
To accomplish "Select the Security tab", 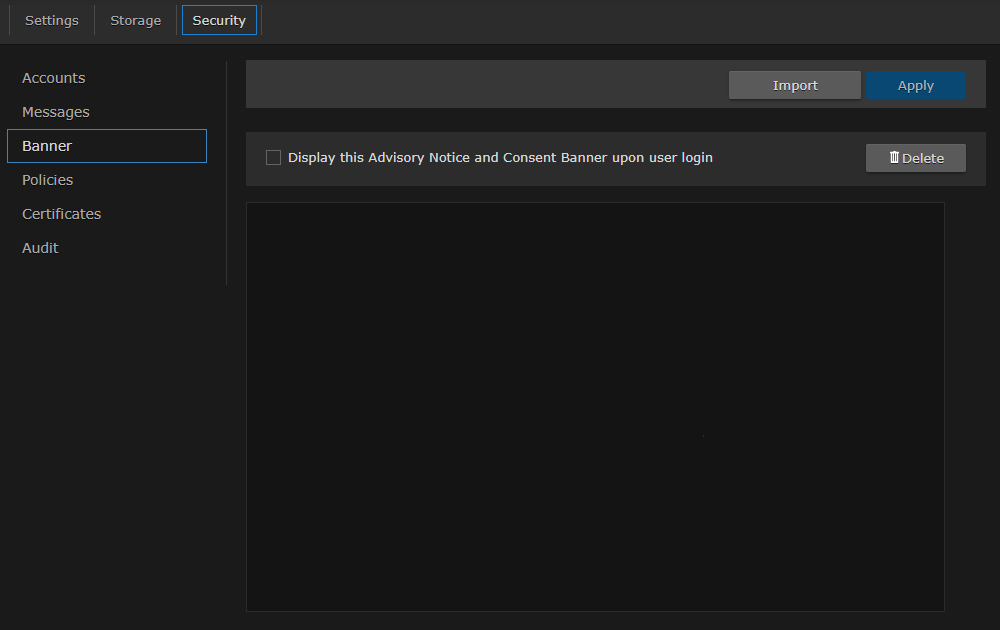I will pos(219,20).
